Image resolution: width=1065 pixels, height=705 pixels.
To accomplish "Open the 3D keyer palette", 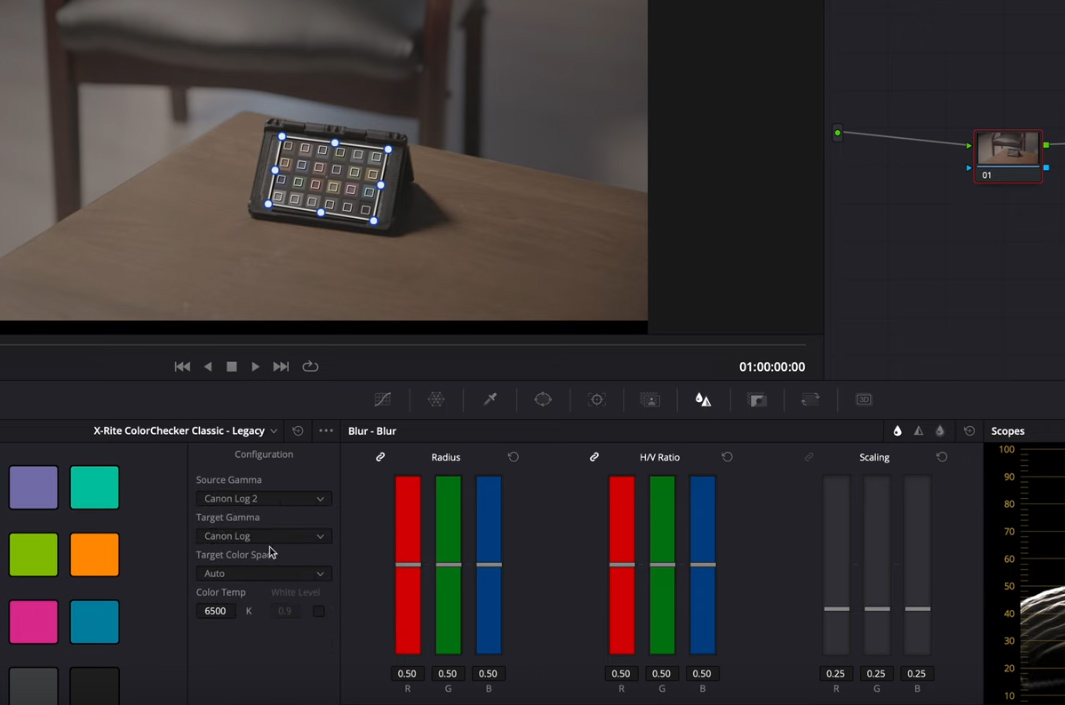I will pos(864,399).
